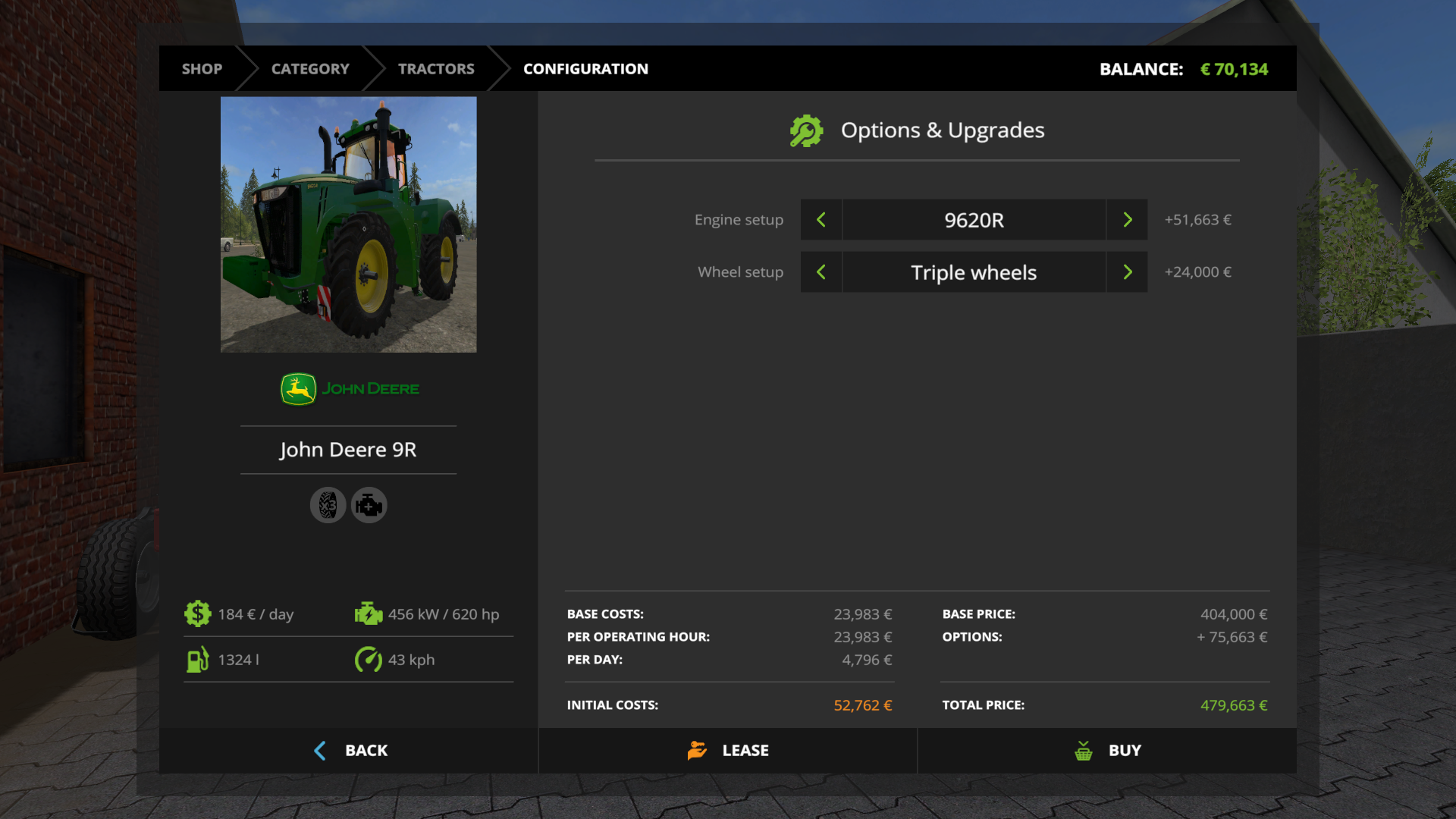Return to the Tractors breadcrumb
This screenshot has width=1456, height=819.
pos(436,69)
